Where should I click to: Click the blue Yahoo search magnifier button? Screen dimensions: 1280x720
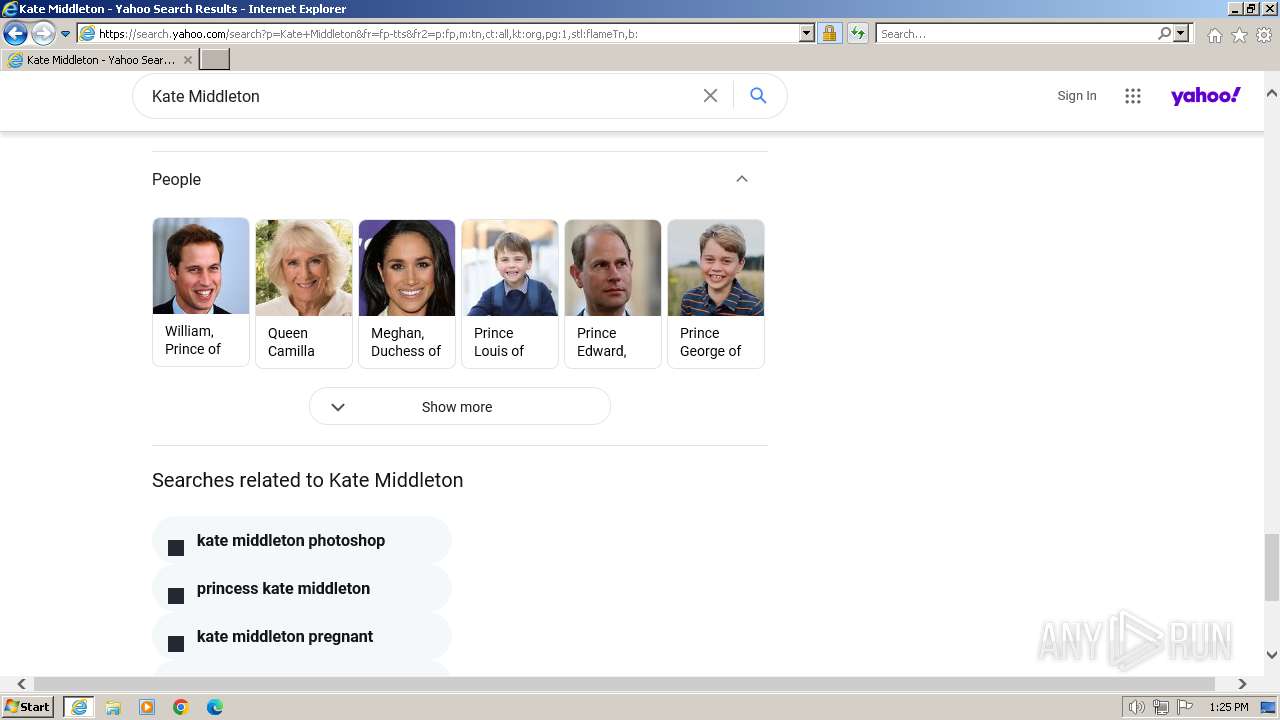click(x=758, y=96)
